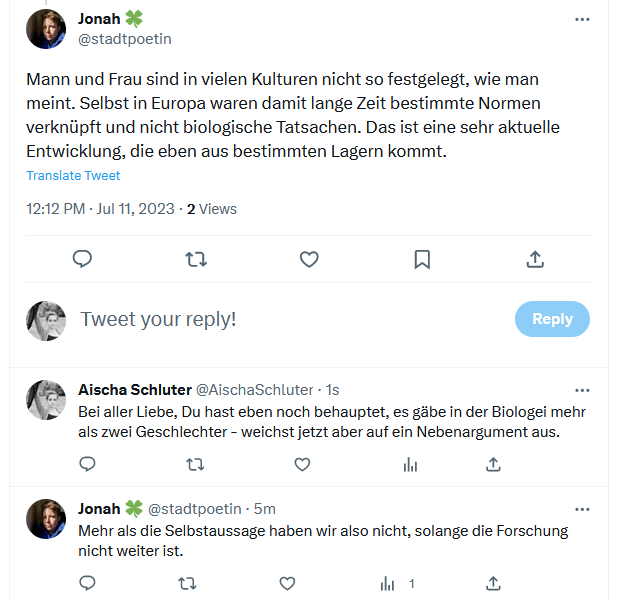View analytics on Jonah's bottom reply

pos(388,583)
